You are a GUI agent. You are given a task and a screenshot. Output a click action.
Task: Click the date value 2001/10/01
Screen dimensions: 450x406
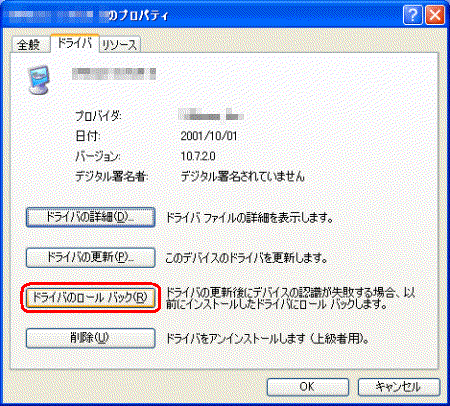point(209,136)
